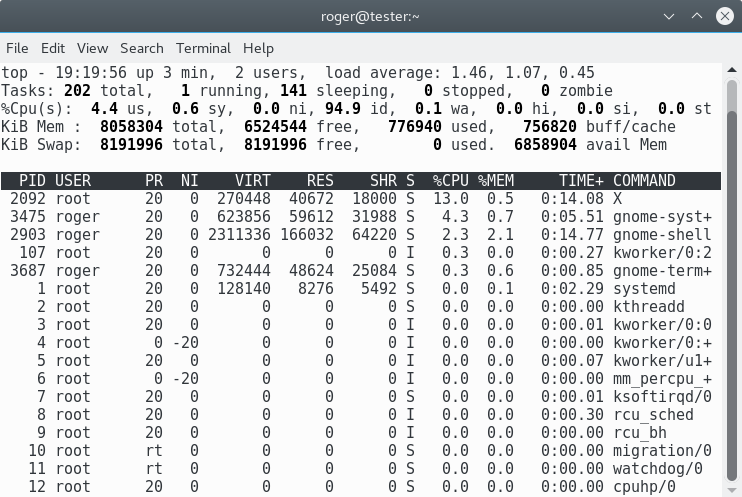Screen dimensions: 742x497
Task: Open the Edit menu
Action: tap(53, 48)
